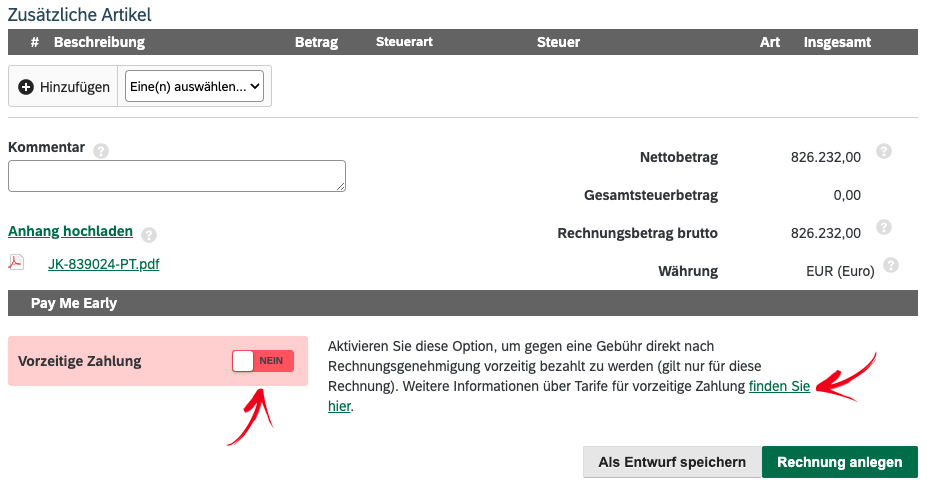Viewport: 927px width, 487px height.
Task: Click the Steuer column header
Action: [558, 43]
